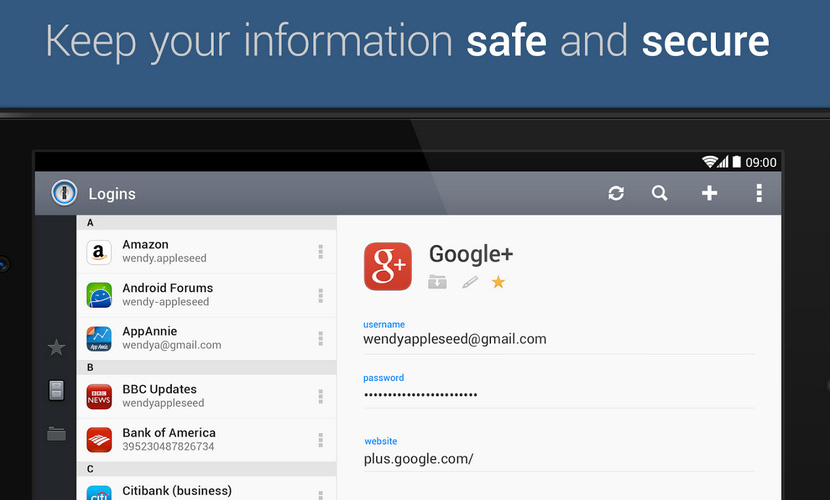Add a new login with plus icon
This screenshot has height=500, width=830.
pyautogui.click(x=709, y=193)
